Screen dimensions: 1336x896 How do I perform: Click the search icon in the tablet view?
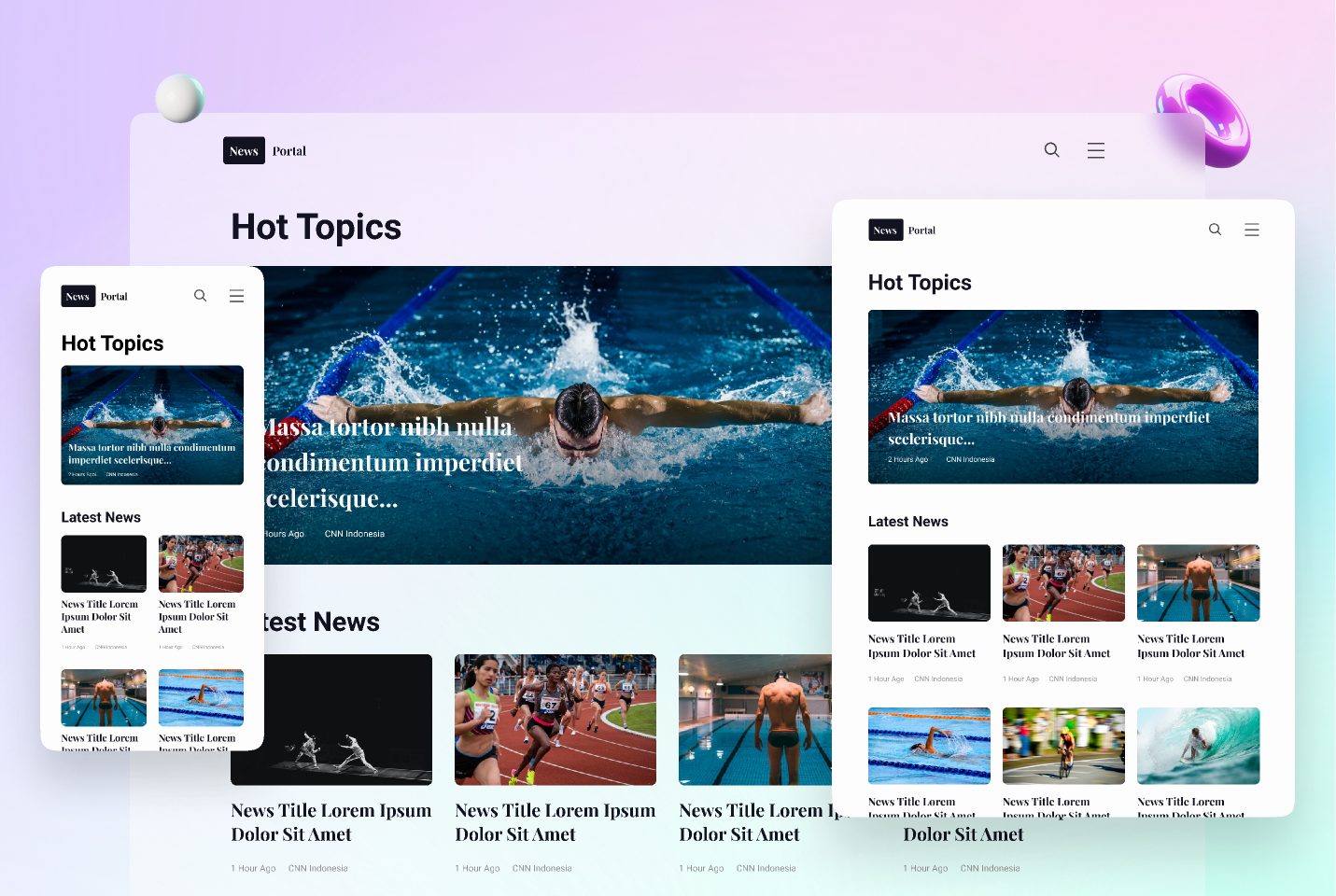(x=1215, y=230)
